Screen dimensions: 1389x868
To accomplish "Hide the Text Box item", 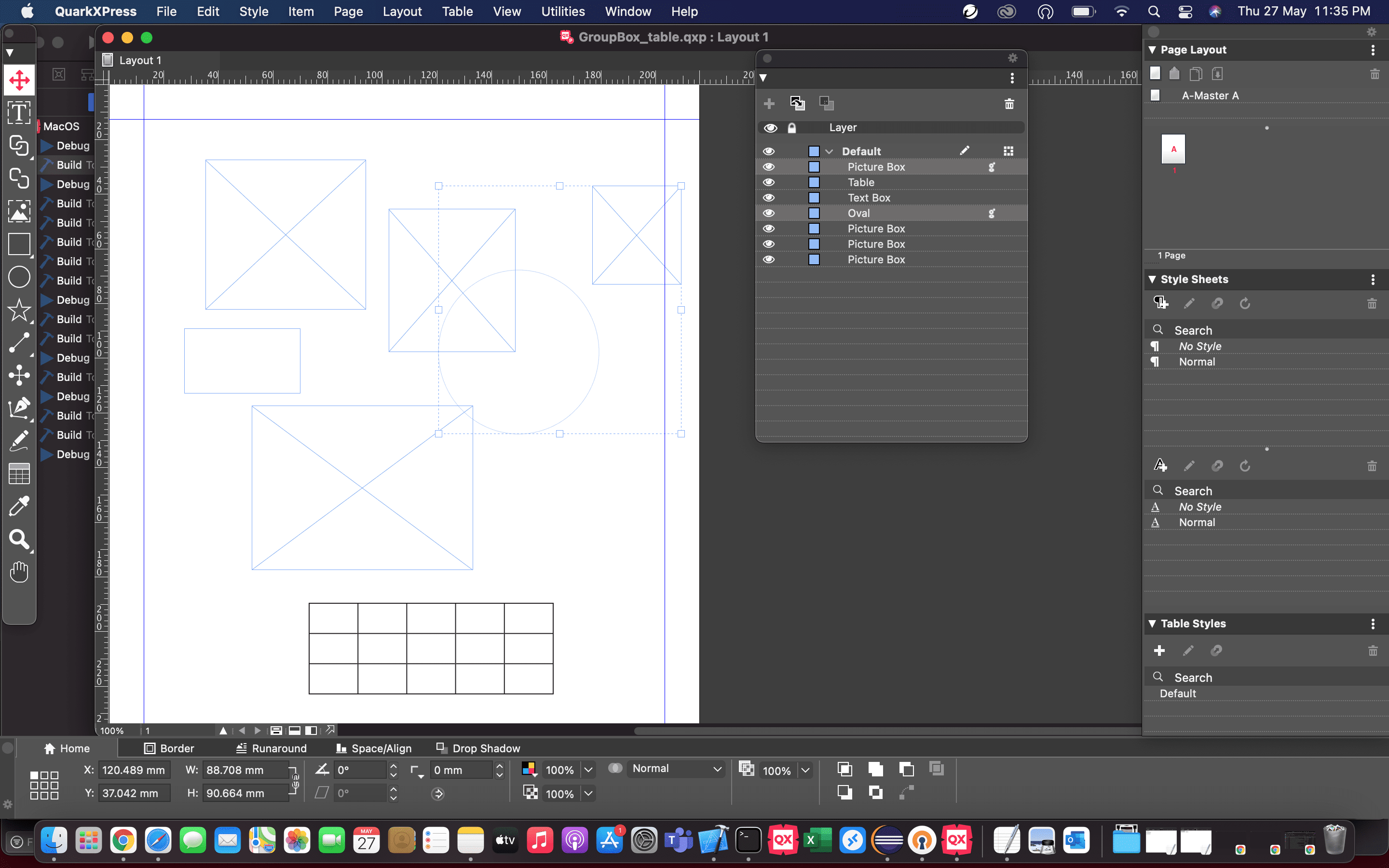I will (770, 198).
